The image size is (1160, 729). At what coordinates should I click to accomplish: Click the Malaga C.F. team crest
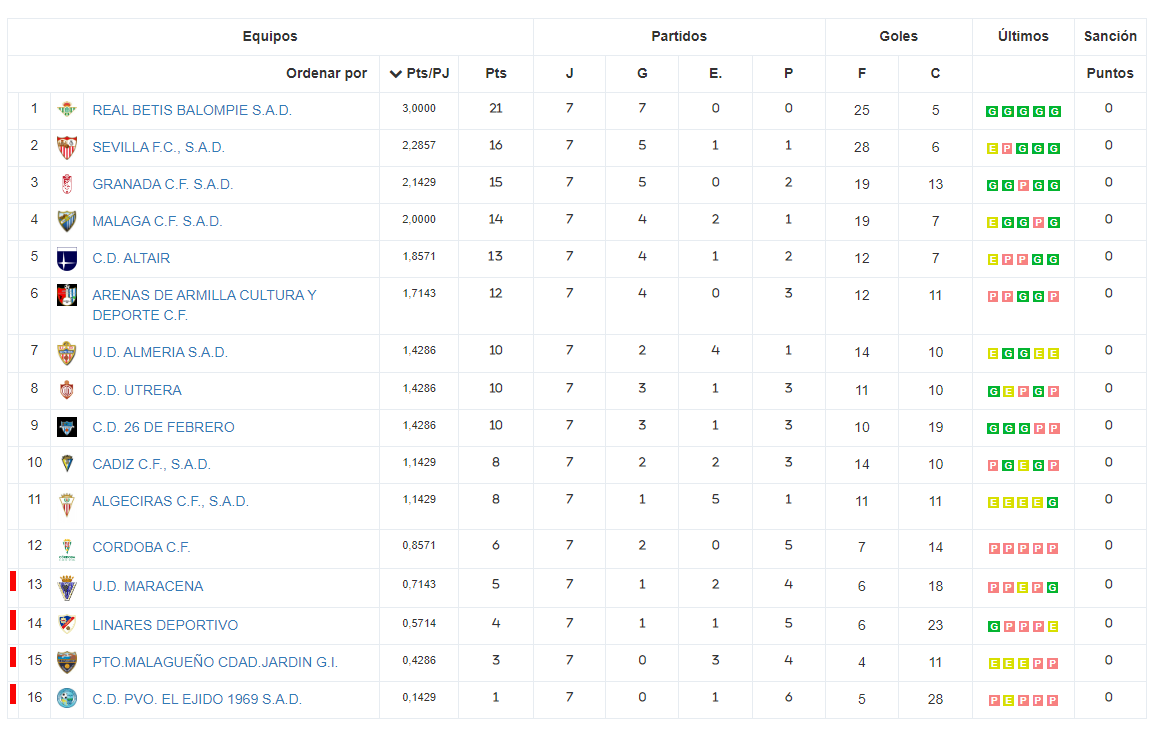(67, 221)
